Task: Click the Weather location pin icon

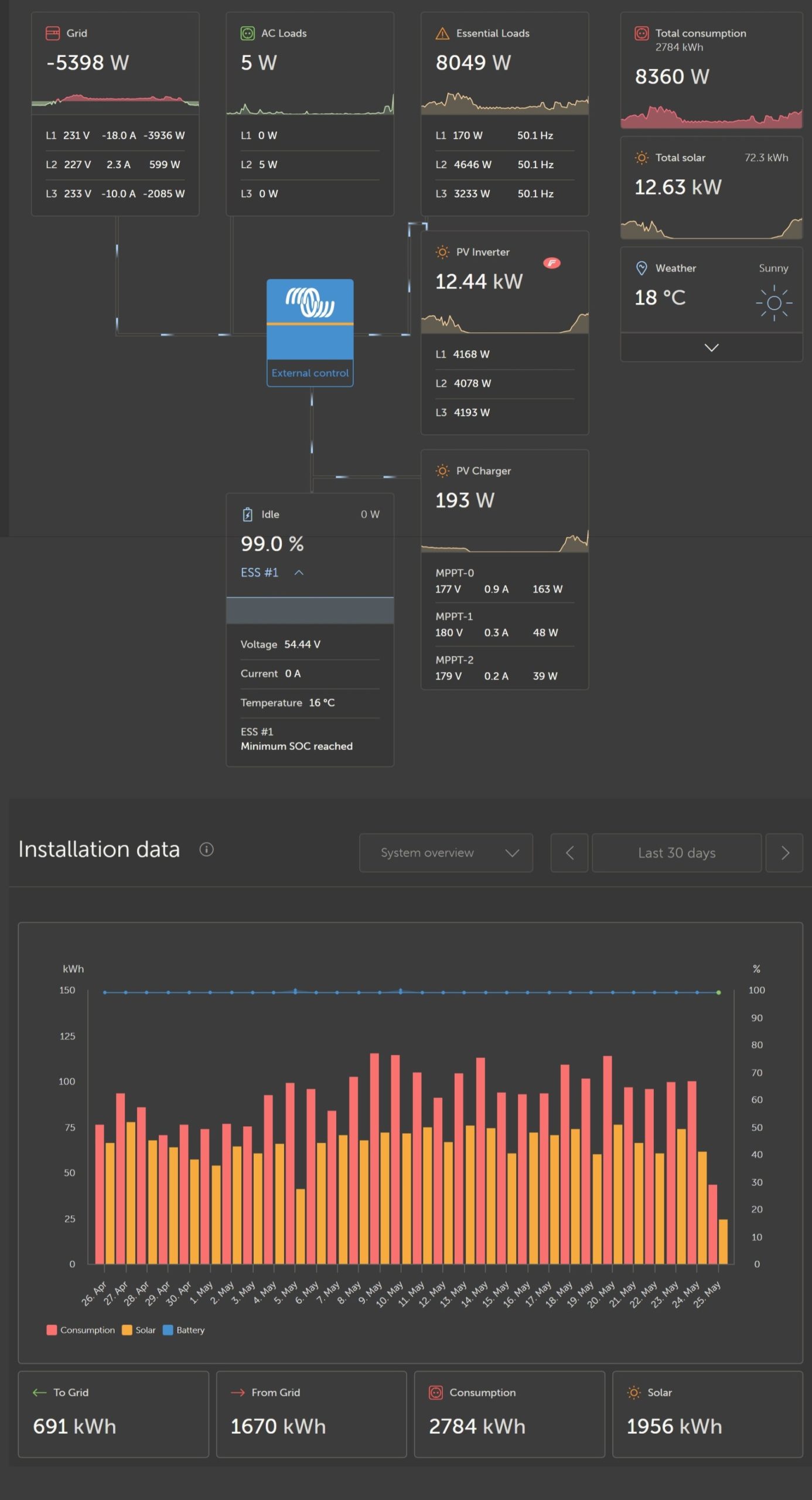Action: pos(642,268)
